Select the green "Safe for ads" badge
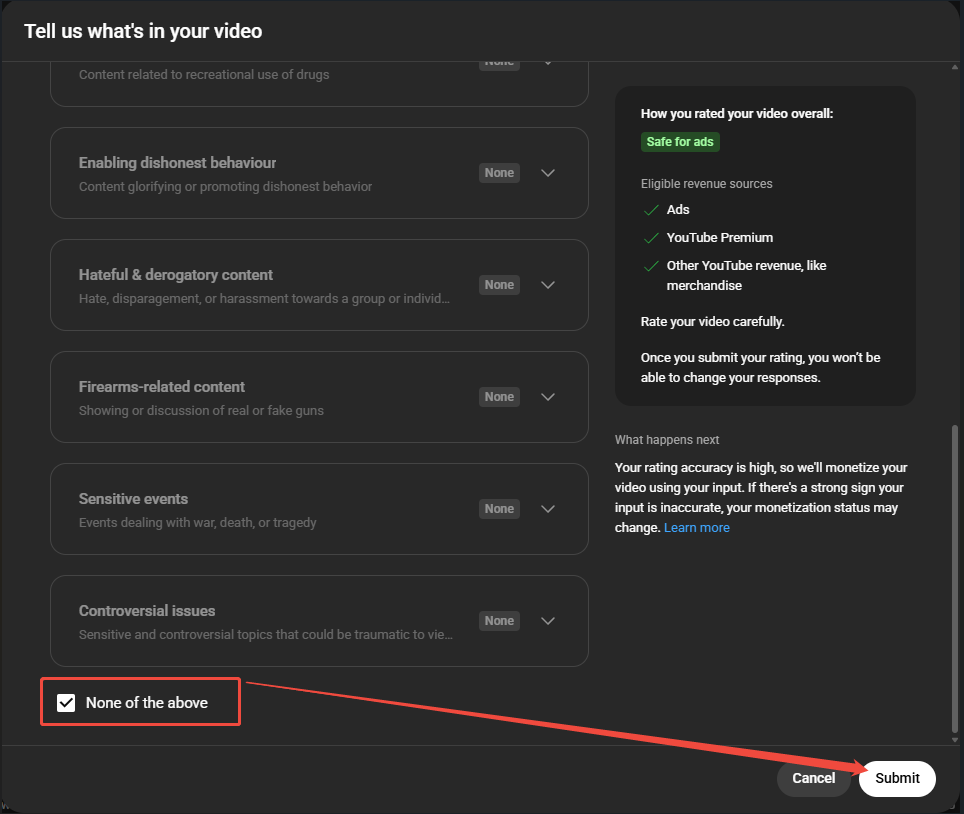Image resolution: width=964 pixels, height=814 pixels. [x=680, y=141]
